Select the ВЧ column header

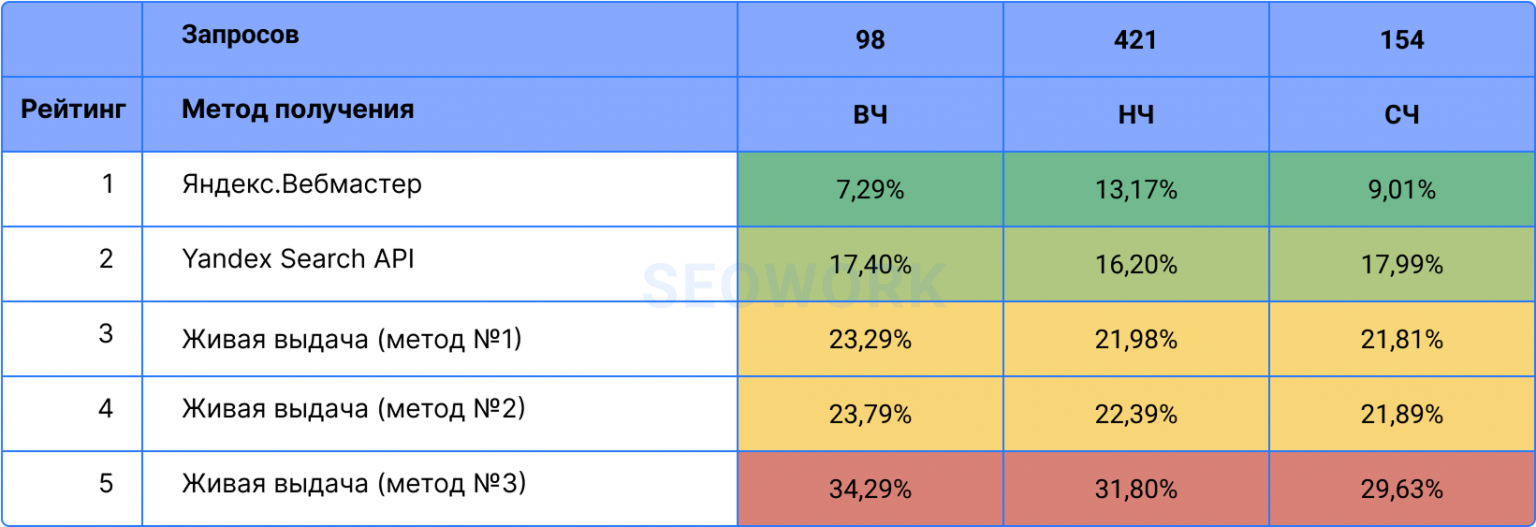point(870,115)
